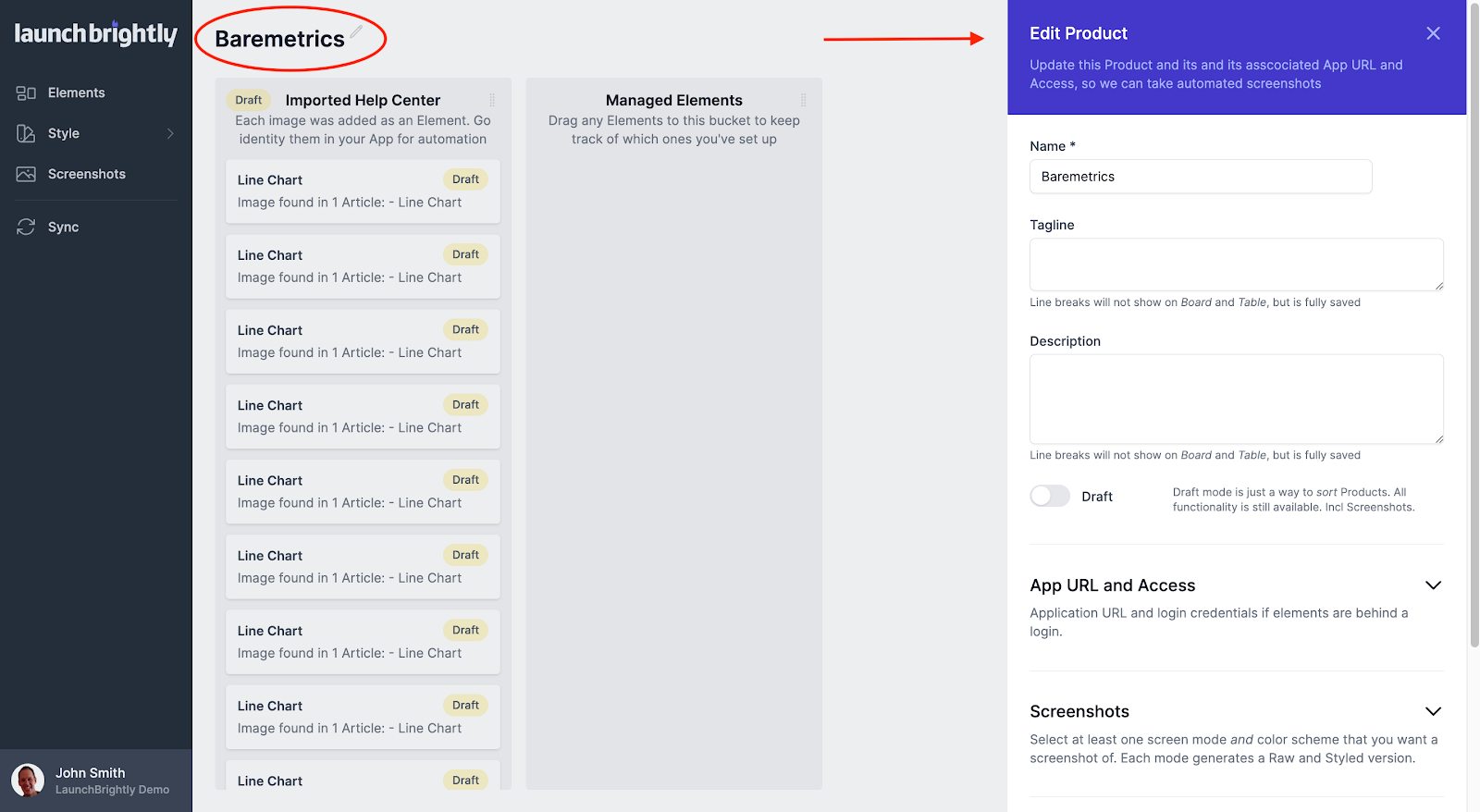
Task: Click the launchbrightly logo
Action: [x=95, y=34]
